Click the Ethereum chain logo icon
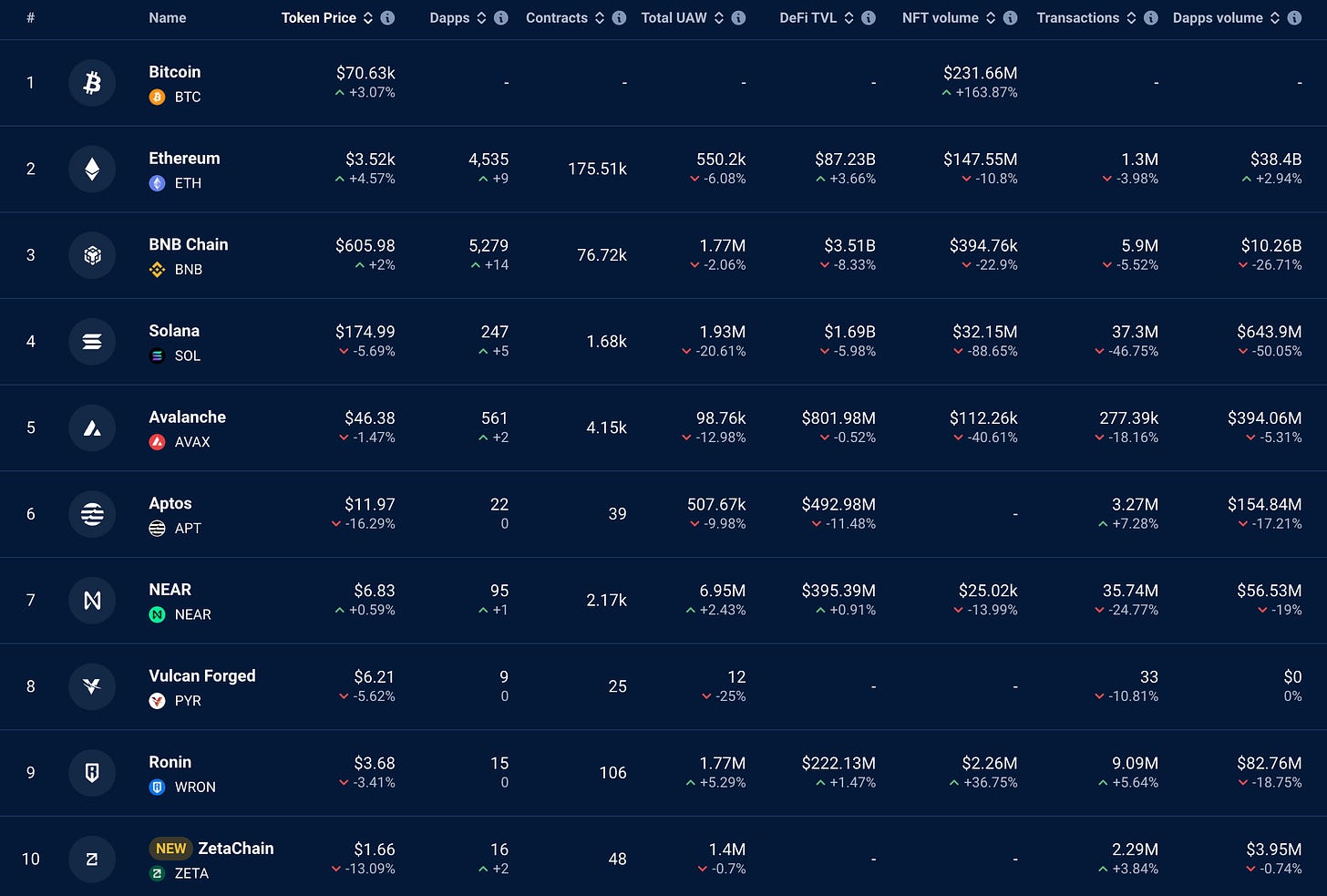Screen dimensions: 1327x896 92,170
